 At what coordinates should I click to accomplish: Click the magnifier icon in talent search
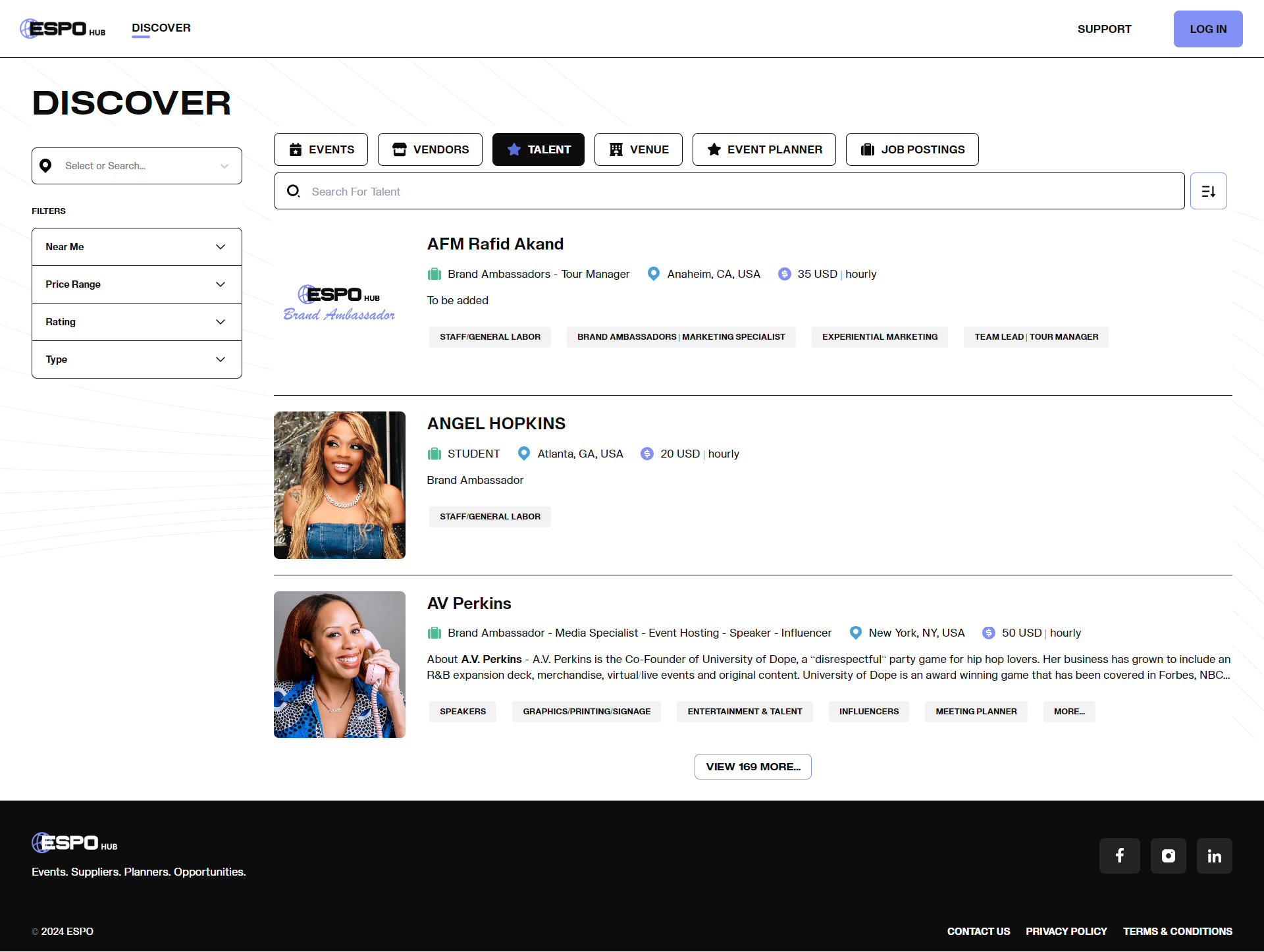point(294,191)
